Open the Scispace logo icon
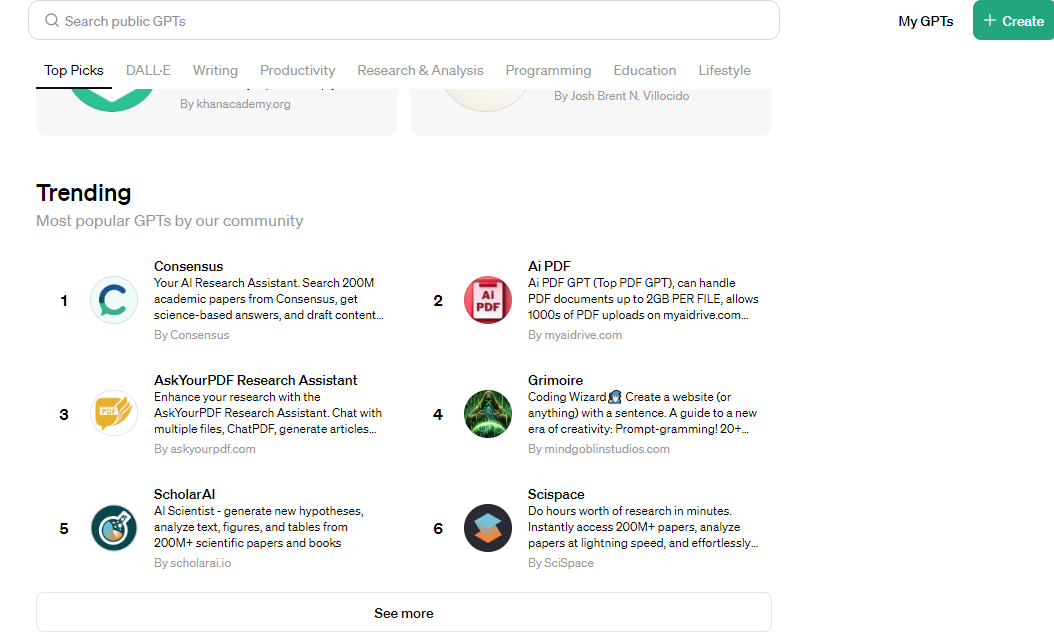The height and width of the screenshot is (644, 1054). 487,528
